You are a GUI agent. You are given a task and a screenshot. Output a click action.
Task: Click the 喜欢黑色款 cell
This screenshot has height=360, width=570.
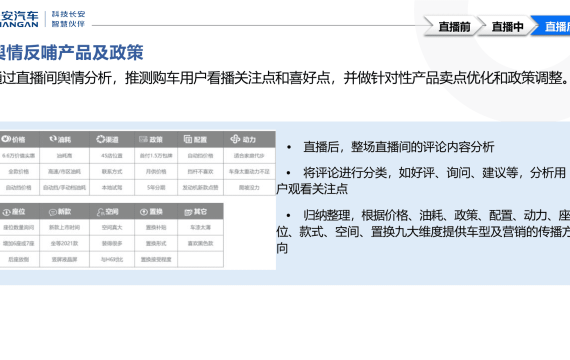pyautogui.click(x=200, y=243)
